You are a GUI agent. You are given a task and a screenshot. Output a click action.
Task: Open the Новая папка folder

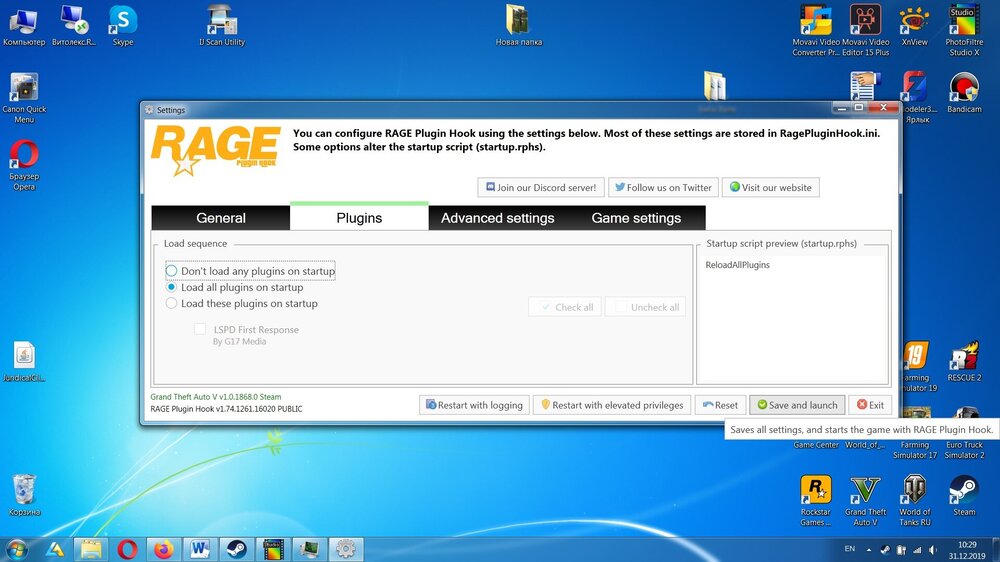pyautogui.click(x=518, y=26)
